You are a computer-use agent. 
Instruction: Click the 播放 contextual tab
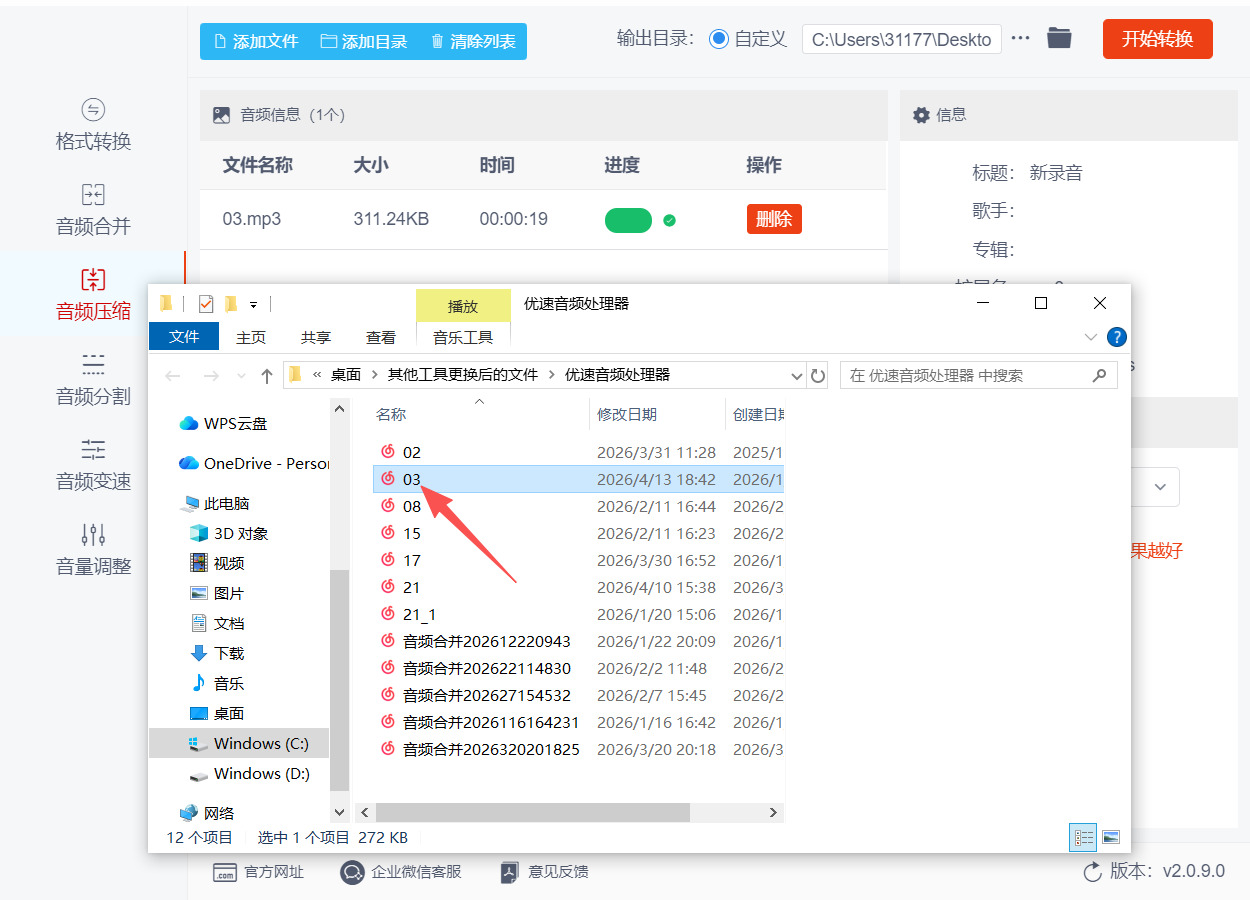pos(463,306)
